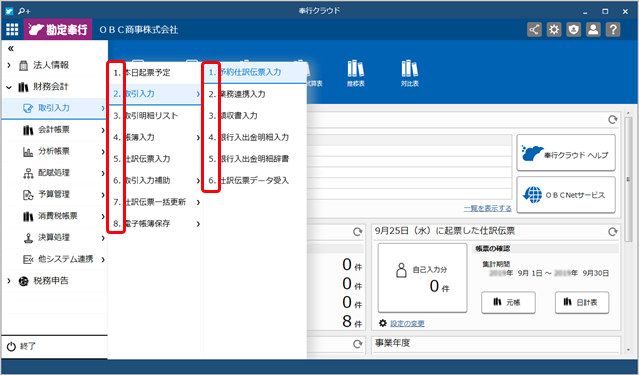Open 決算処理 sidebar submenu
Viewport: 639px width, 375px height.
pyautogui.click(x=55, y=238)
